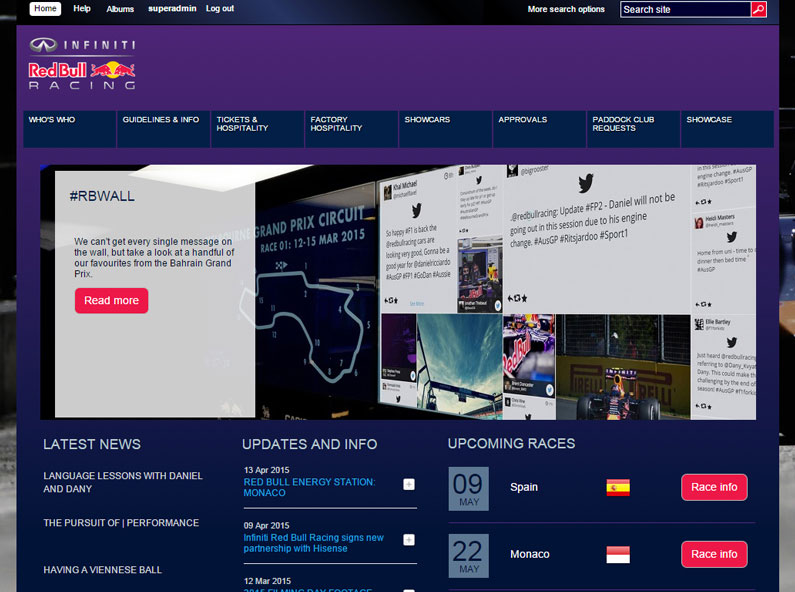Viewport: 795px width, 592px height.
Task: Open Language Lessons with Daniel and Dany
Action: point(123,483)
